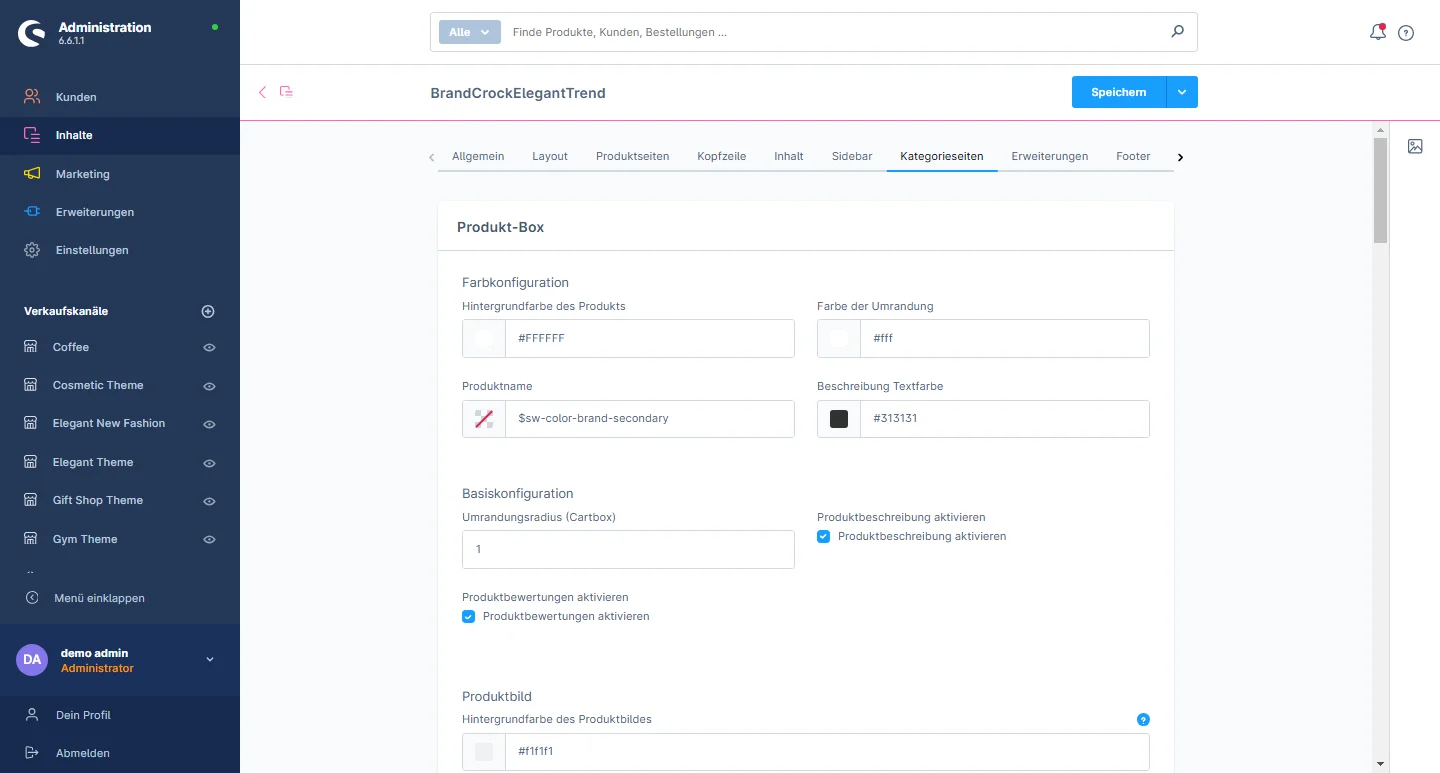The height and width of the screenshot is (773, 1440).
Task: Click the Umrandungsradius (Cartbox) input field
Action: (x=628, y=550)
